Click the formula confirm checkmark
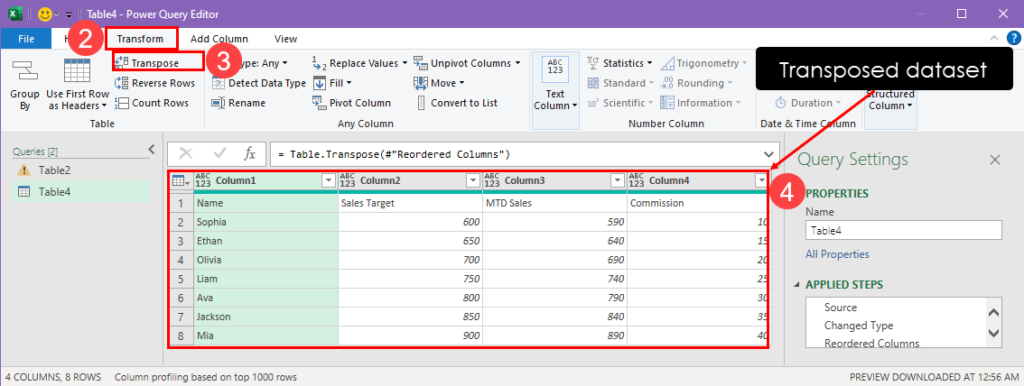 (219, 154)
